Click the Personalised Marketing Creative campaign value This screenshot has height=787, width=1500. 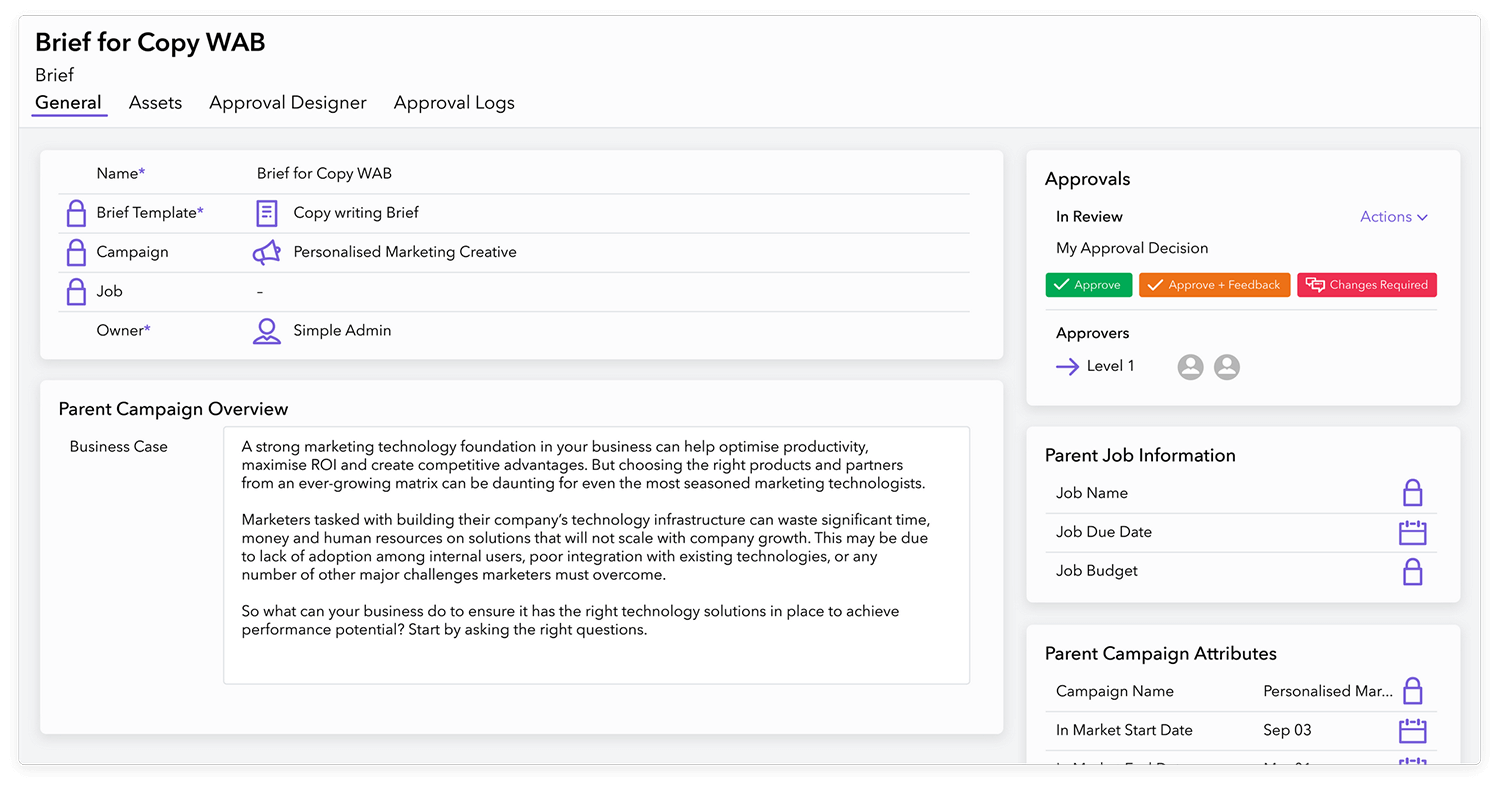pyautogui.click(x=405, y=252)
